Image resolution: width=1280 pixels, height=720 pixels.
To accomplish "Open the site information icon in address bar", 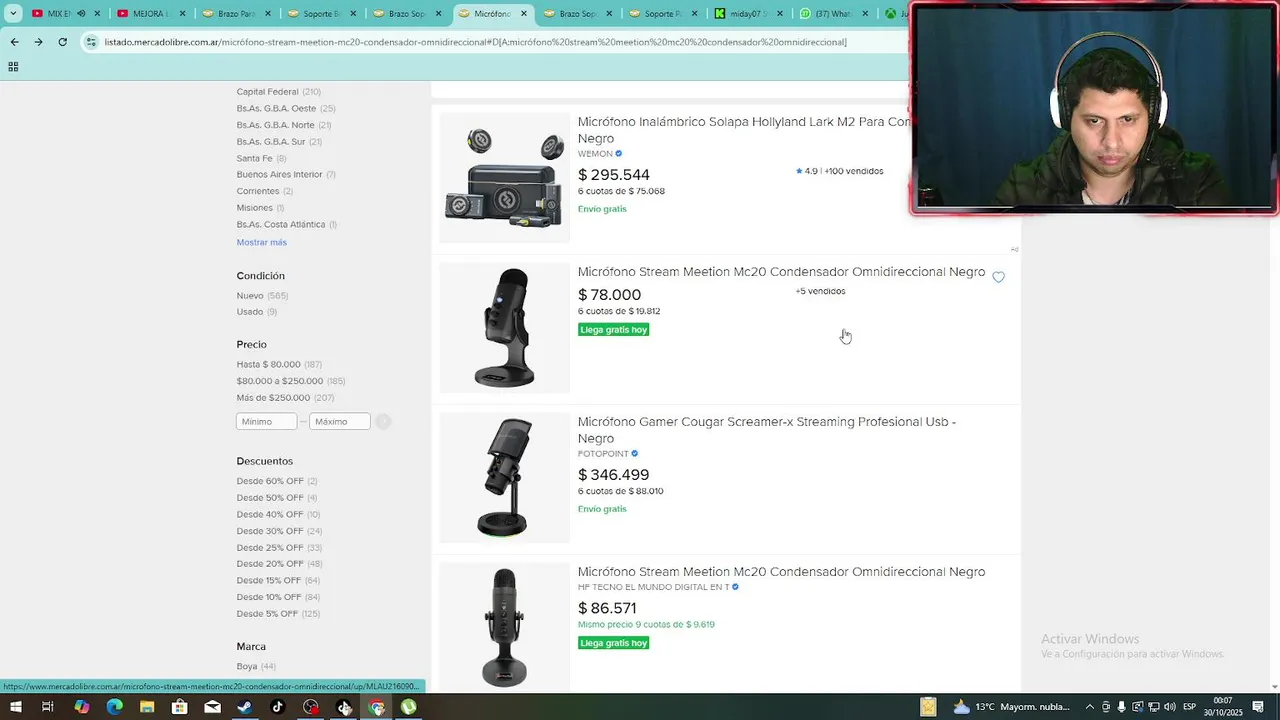I will 91,42.
